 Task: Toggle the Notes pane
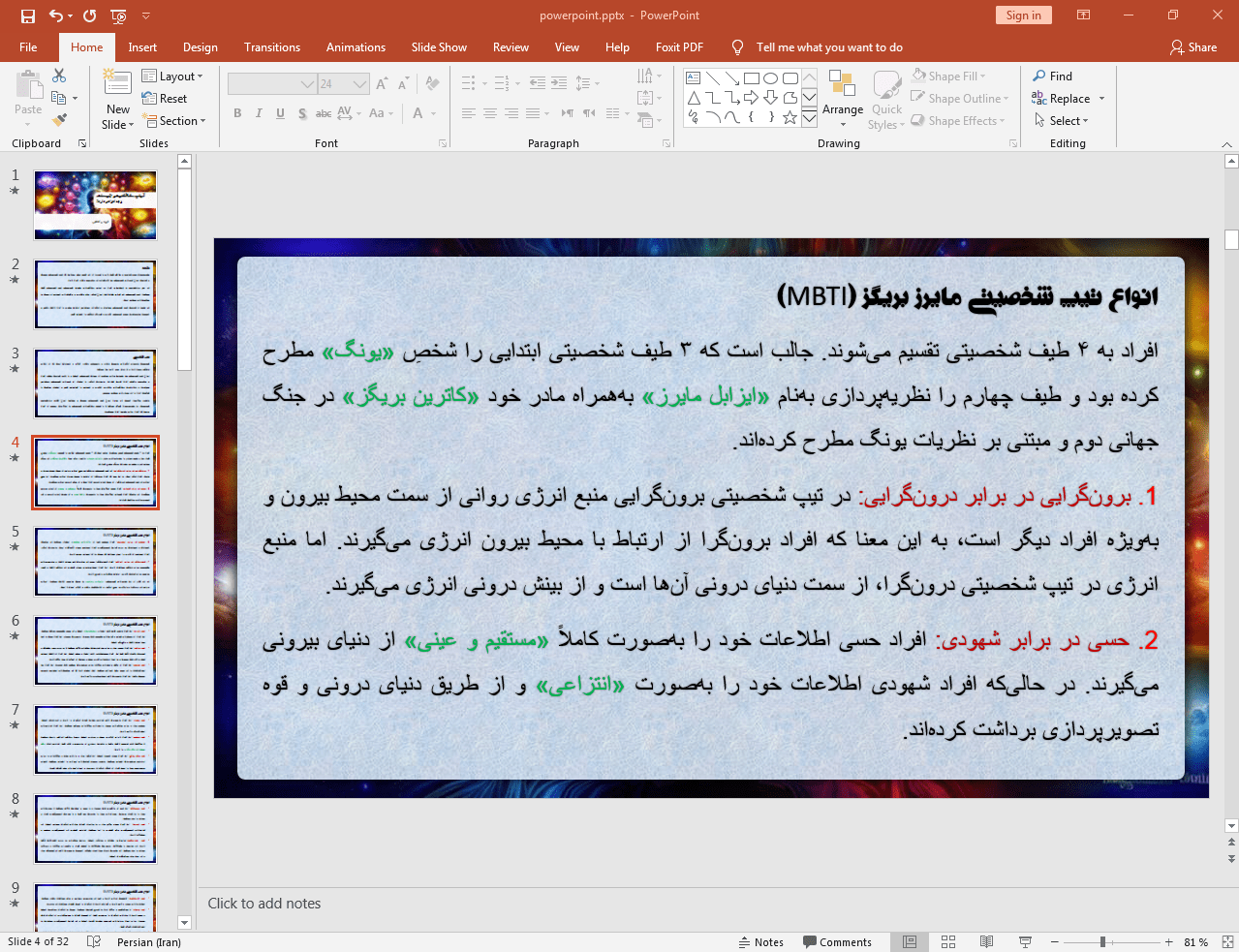point(761,942)
